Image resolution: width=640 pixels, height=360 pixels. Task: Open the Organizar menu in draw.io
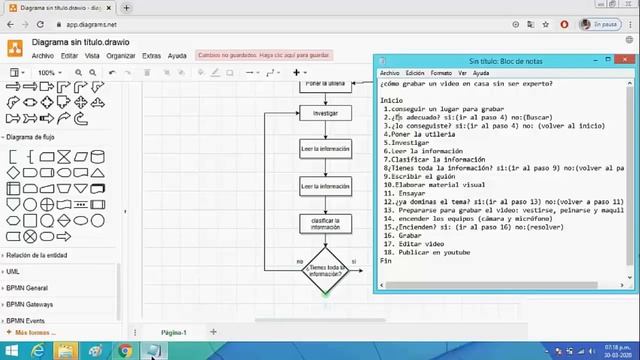[121, 56]
